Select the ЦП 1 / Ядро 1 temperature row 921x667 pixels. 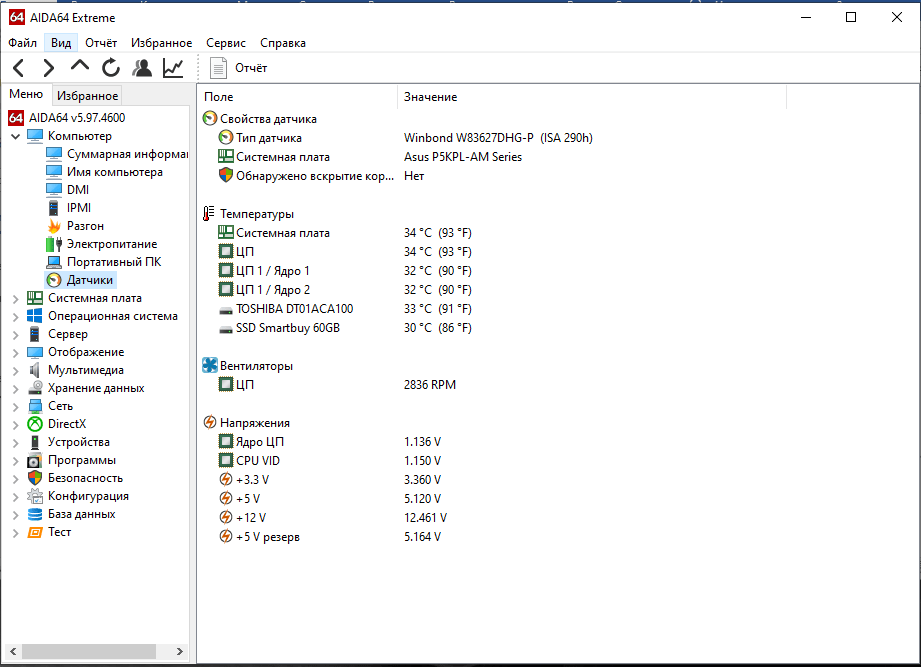point(345,271)
